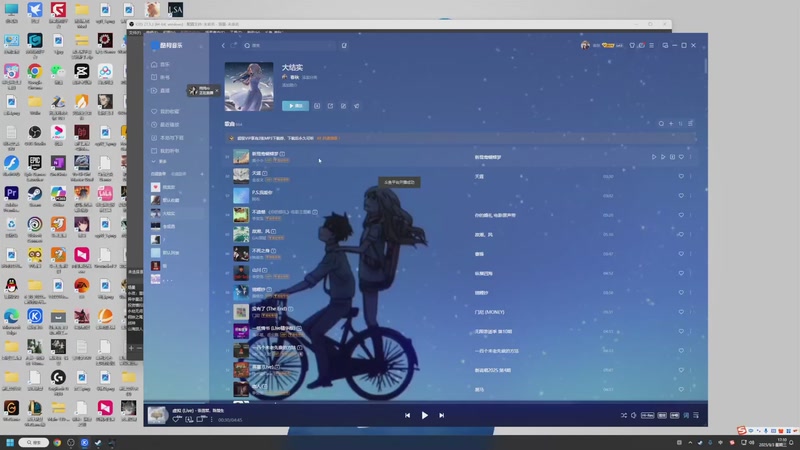Go back with the left arrow in Kugou header

(223, 45)
